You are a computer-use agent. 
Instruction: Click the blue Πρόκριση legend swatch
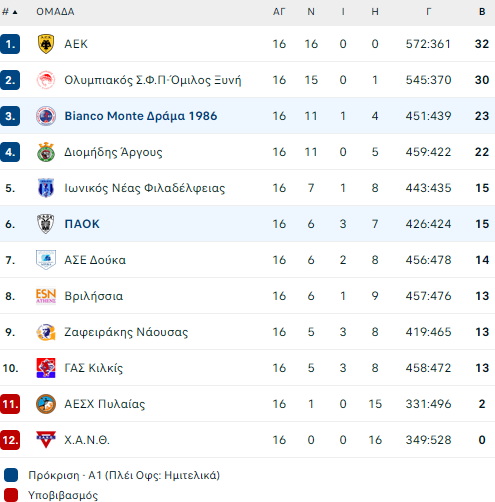tap(11, 475)
